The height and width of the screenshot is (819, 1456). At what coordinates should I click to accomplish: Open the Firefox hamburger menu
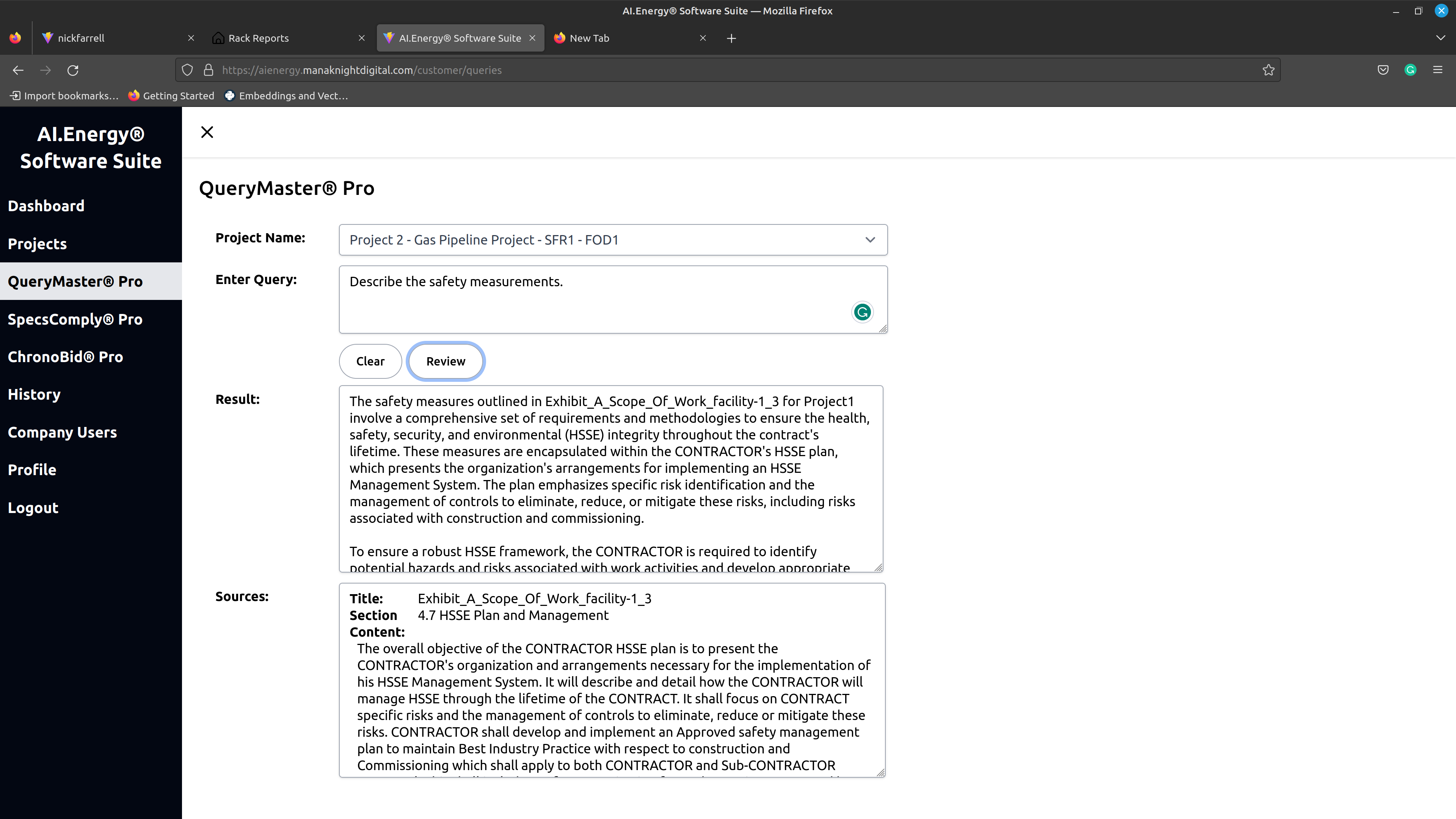click(x=1437, y=70)
